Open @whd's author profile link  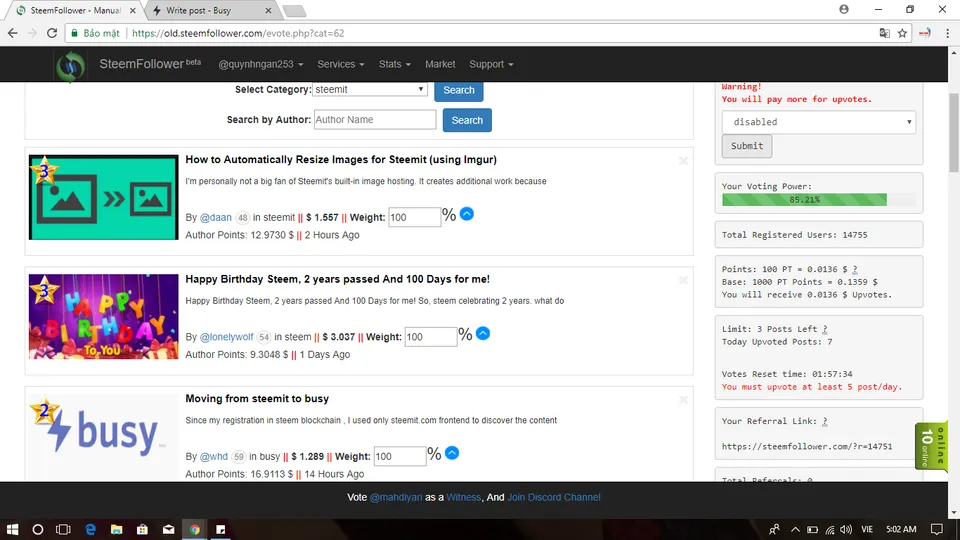click(x=214, y=456)
